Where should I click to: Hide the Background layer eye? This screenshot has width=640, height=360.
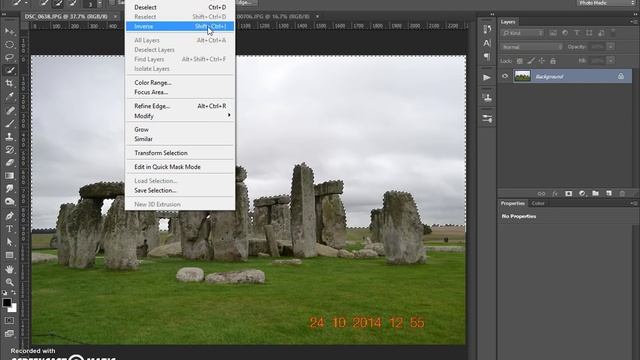coord(505,76)
